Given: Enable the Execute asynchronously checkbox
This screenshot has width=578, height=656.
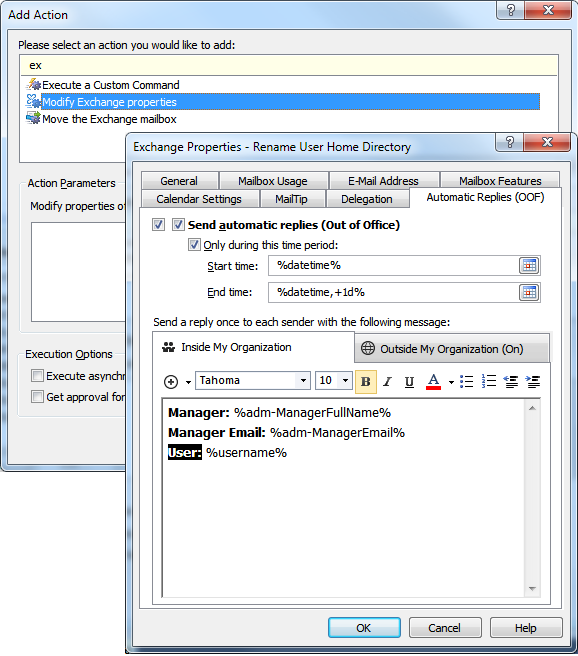Looking at the screenshot, I should (x=37, y=376).
